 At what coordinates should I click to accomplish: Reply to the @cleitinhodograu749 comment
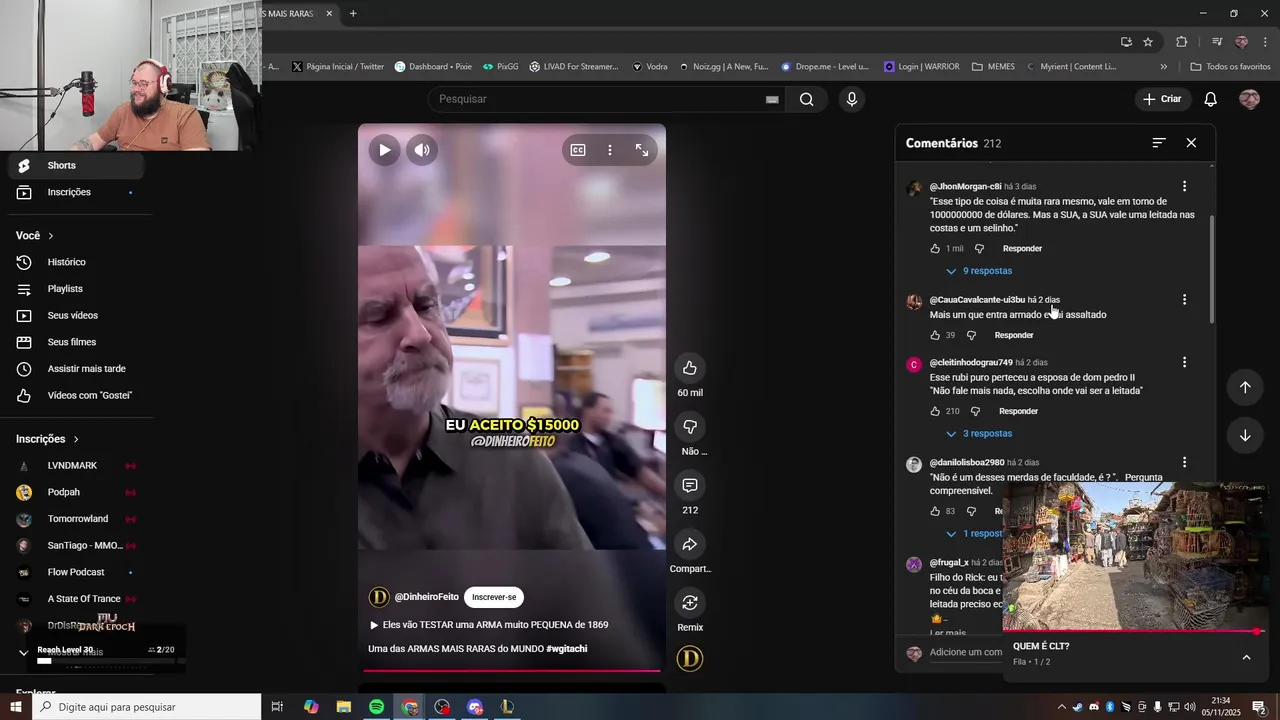pyautogui.click(x=1018, y=412)
